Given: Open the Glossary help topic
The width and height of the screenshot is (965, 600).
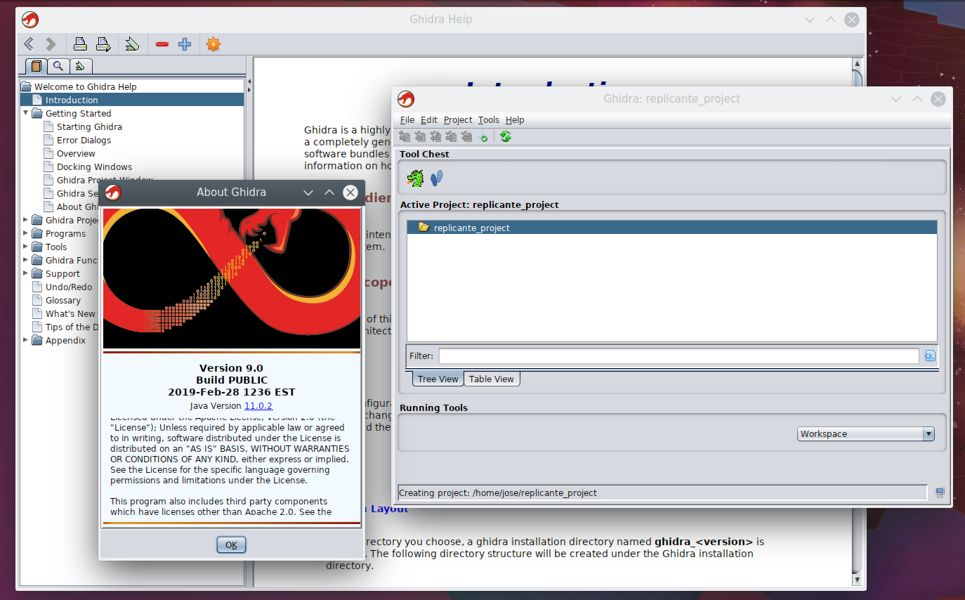Looking at the screenshot, I should tap(63, 300).
